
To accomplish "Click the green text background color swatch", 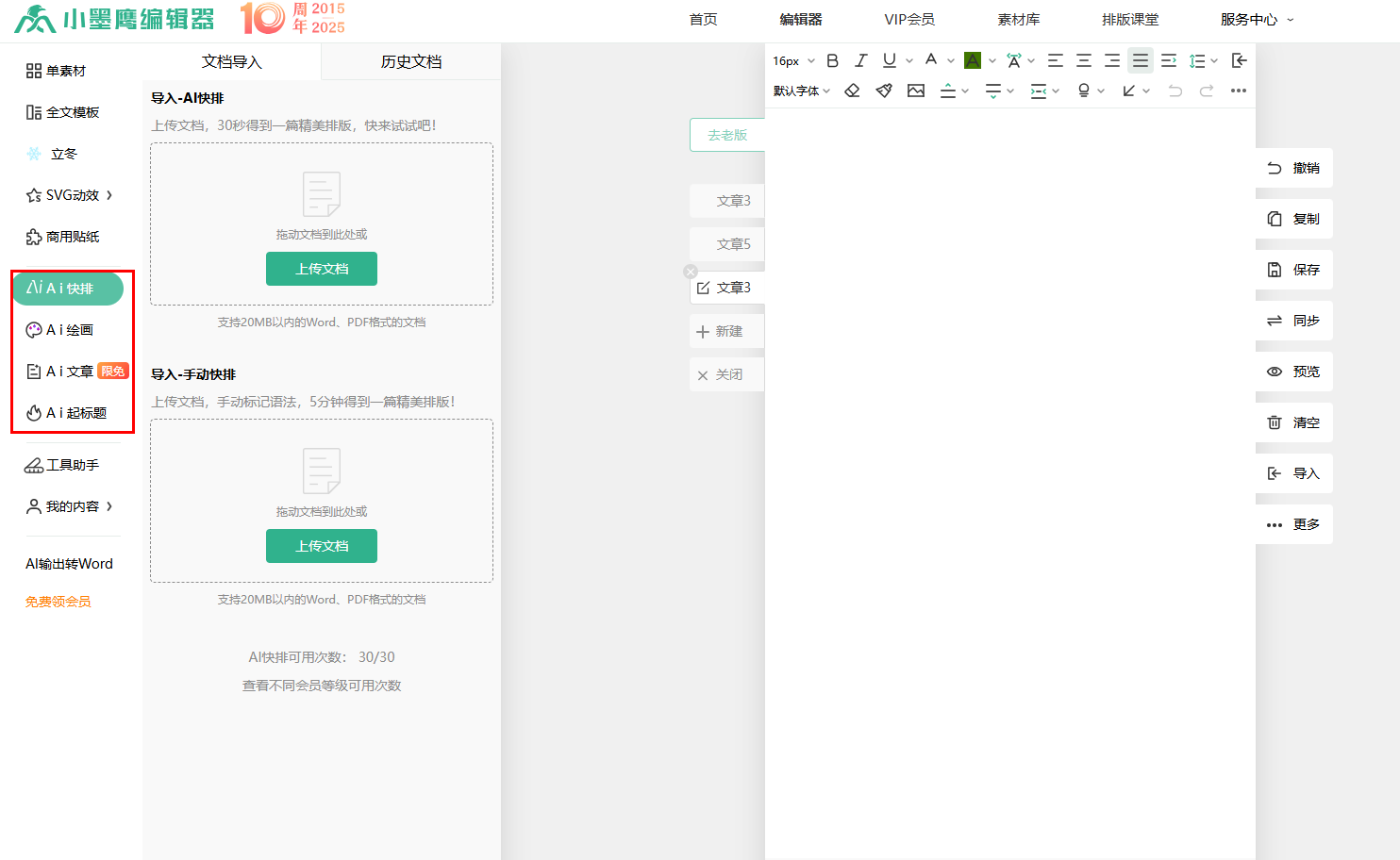I will click(973, 60).
